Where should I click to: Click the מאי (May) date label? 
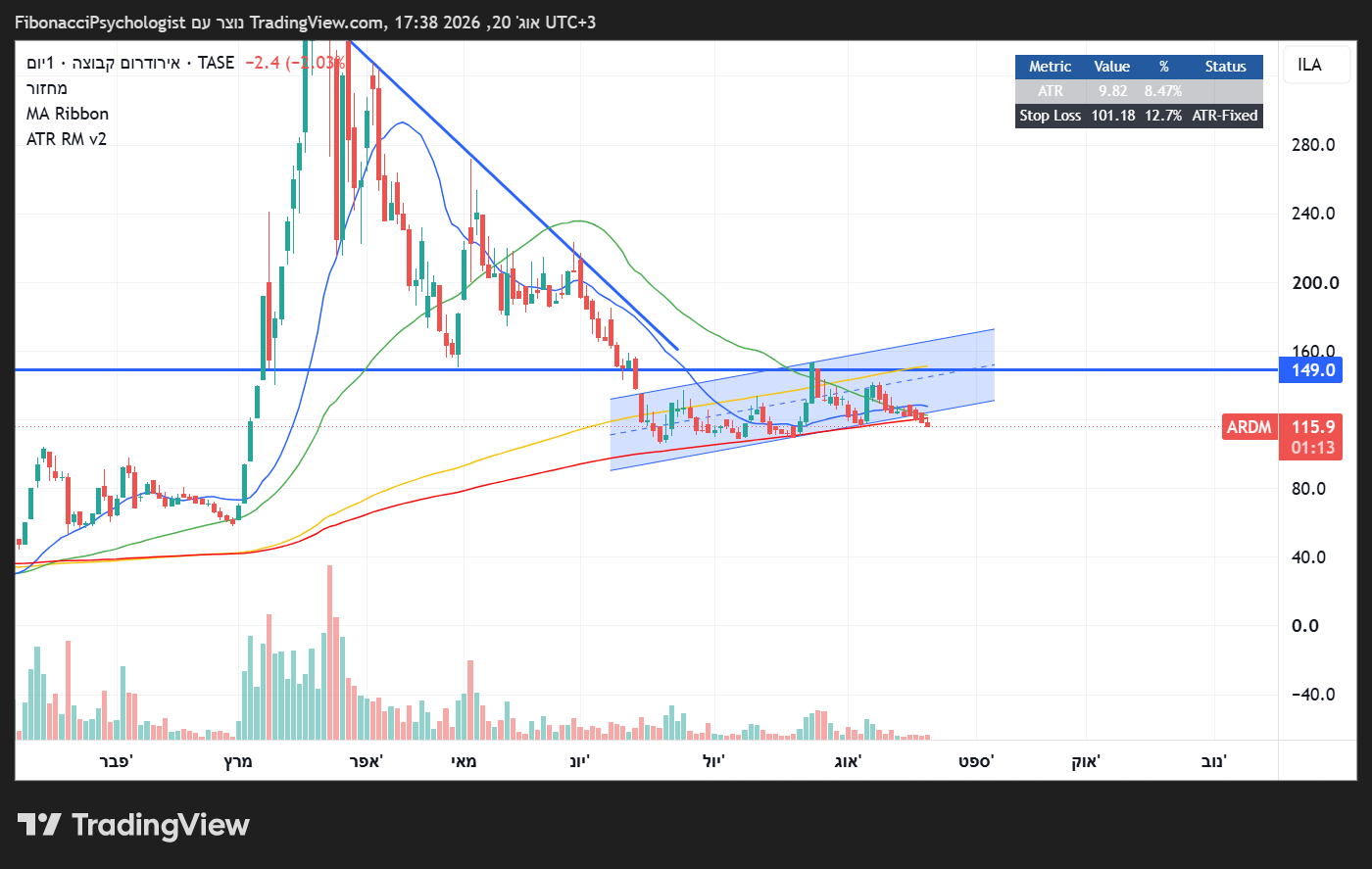click(464, 761)
